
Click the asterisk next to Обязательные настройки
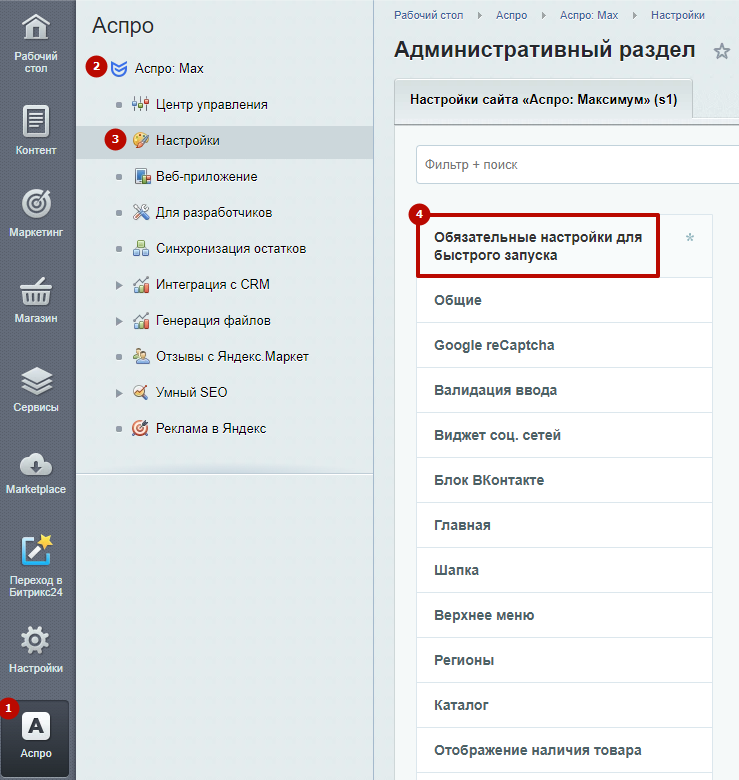[690, 237]
